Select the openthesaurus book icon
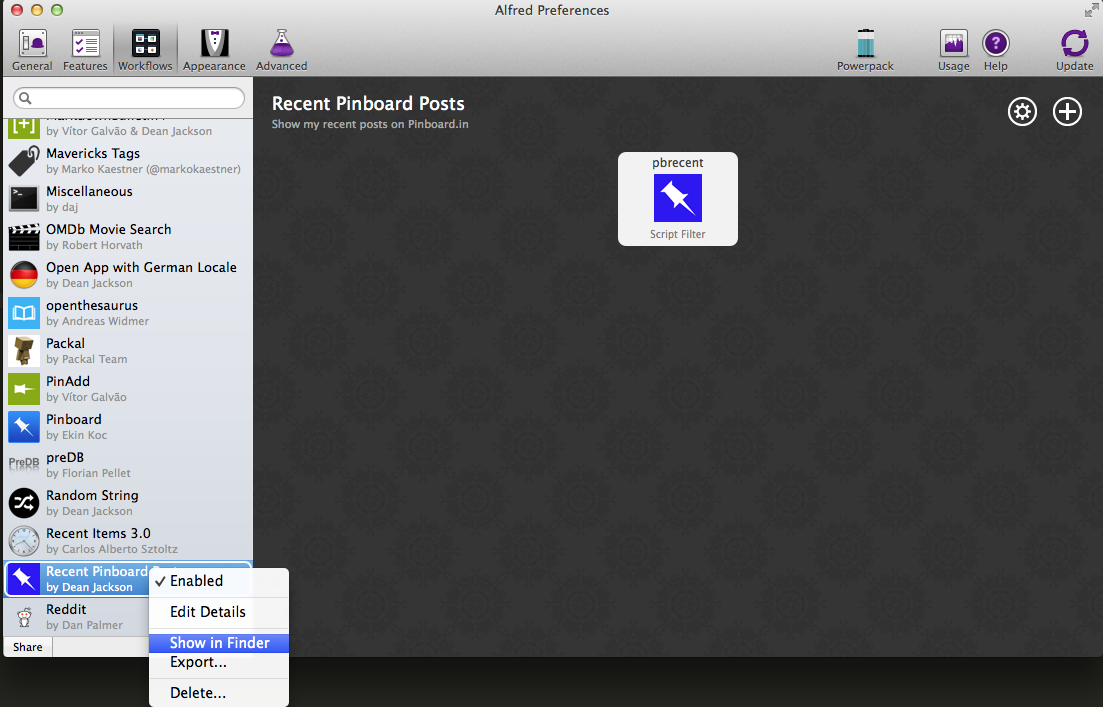 [x=24, y=313]
